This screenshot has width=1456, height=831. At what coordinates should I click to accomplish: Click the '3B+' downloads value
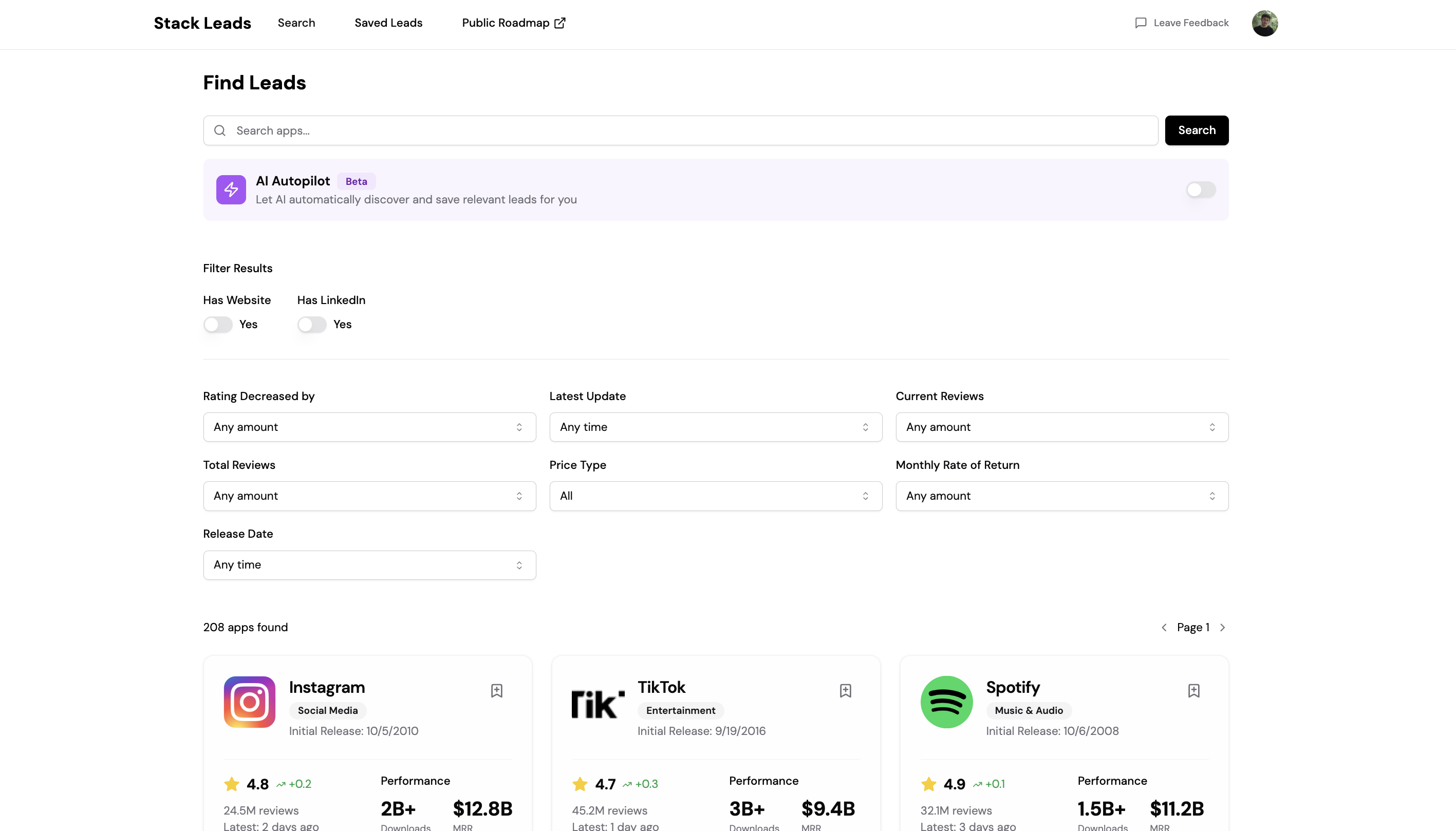click(x=746, y=809)
